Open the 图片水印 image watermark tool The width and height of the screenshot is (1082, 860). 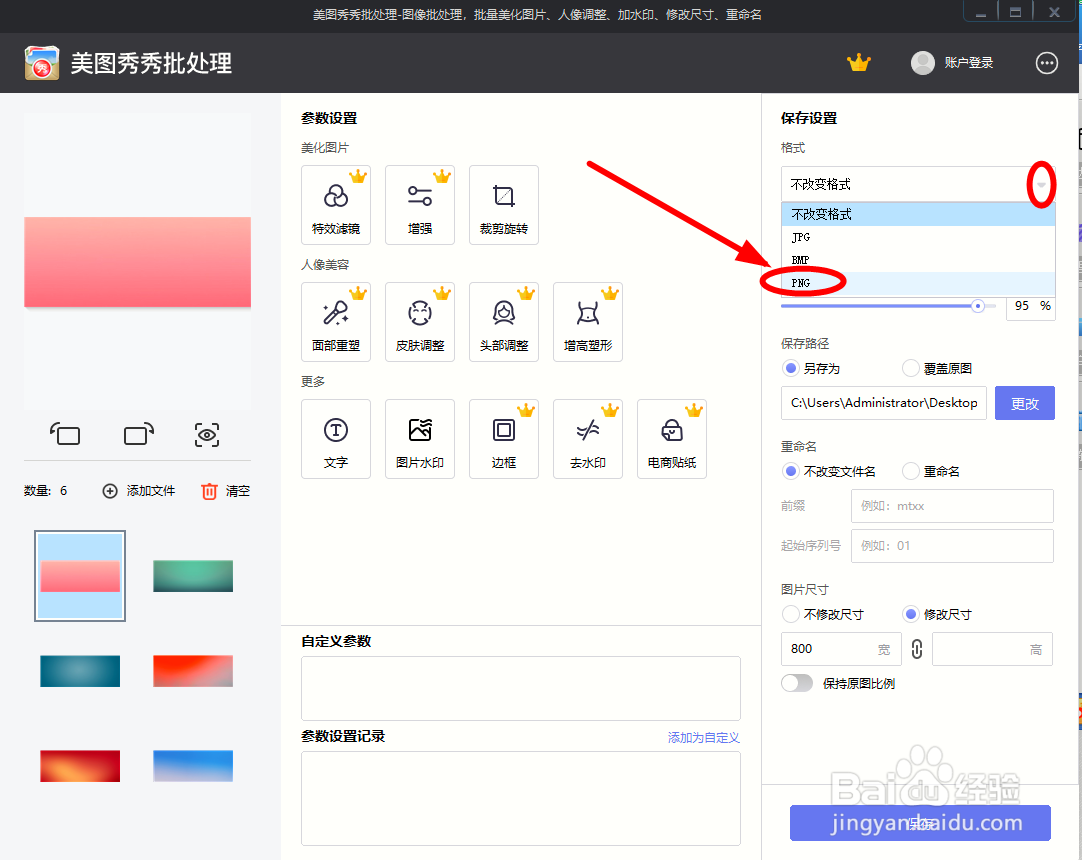[x=420, y=439]
